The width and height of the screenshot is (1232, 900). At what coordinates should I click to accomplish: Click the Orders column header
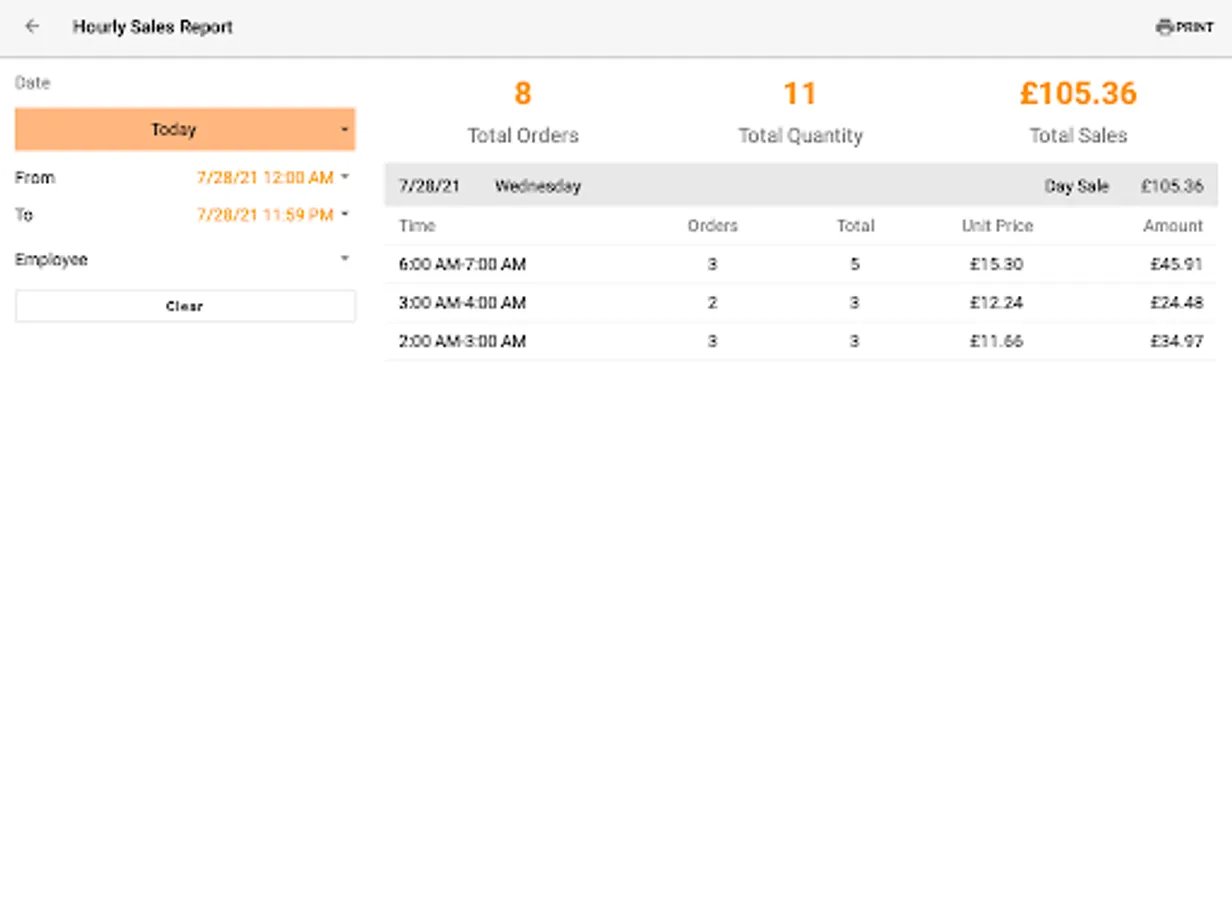(x=712, y=226)
